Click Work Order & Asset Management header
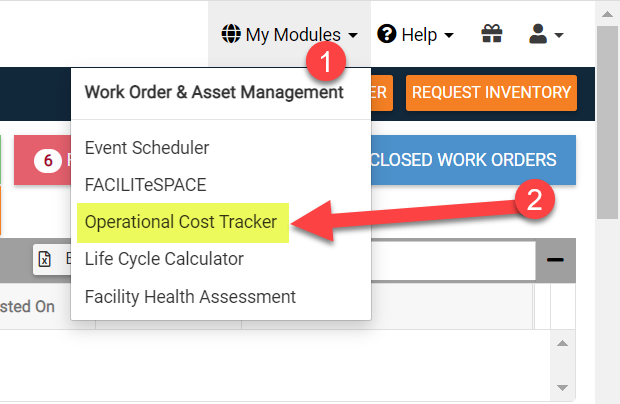This screenshot has width=620, height=404. click(x=214, y=93)
